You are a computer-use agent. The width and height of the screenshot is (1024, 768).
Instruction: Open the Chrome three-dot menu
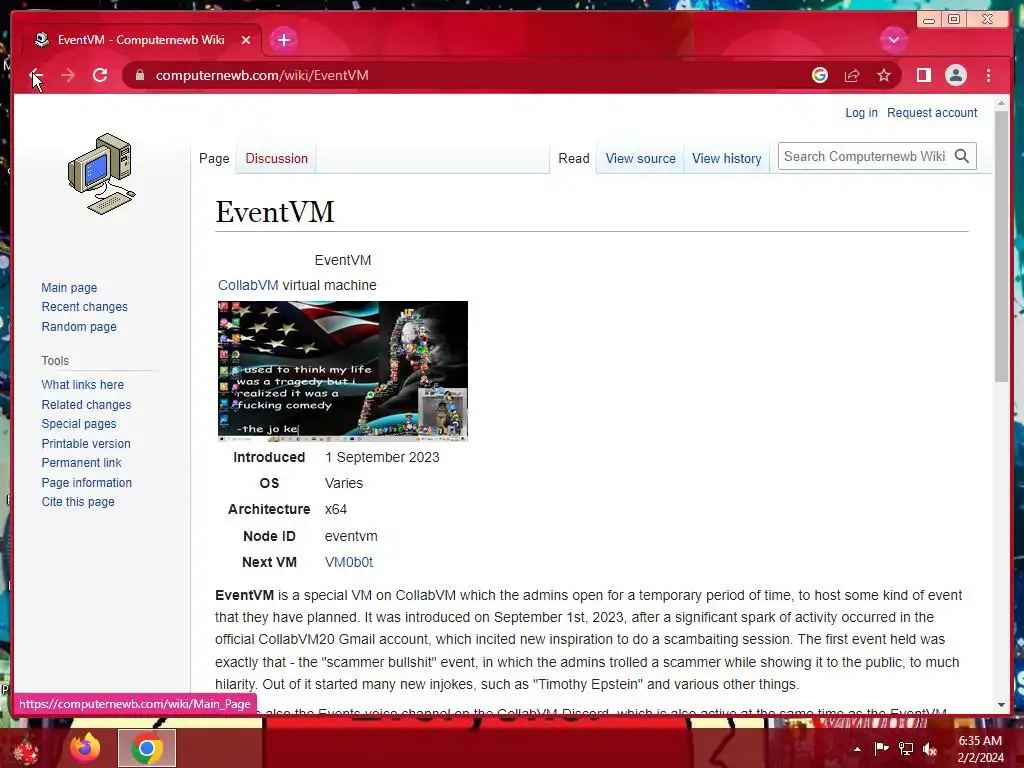point(988,75)
